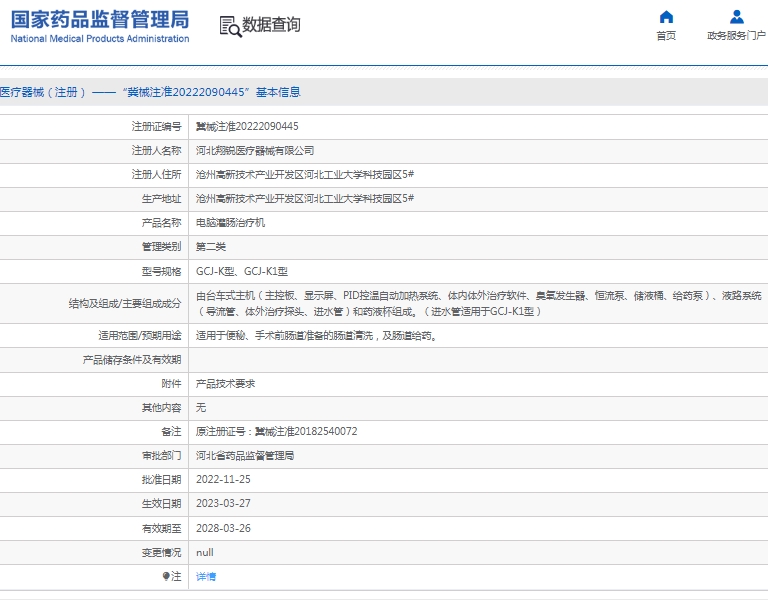Click the 有效期至 label
The width and height of the screenshot is (768, 609).
161,528
